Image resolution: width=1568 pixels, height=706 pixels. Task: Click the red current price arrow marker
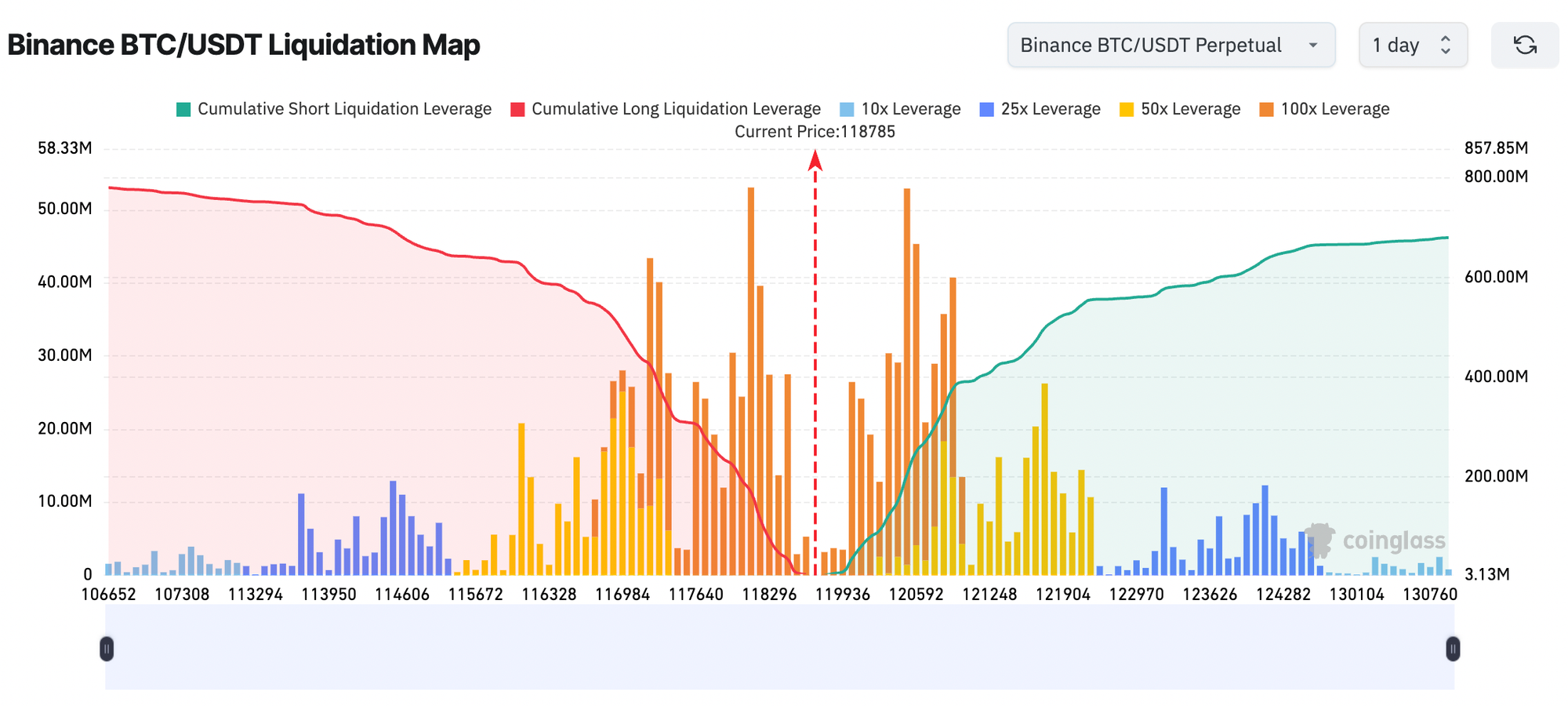click(815, 161)
